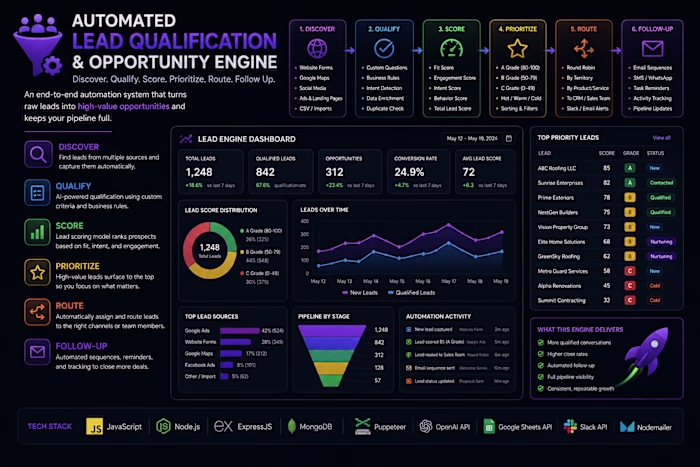
Task: Click the Discover magnifier icon in left list
Action: (x=38, y=154)
